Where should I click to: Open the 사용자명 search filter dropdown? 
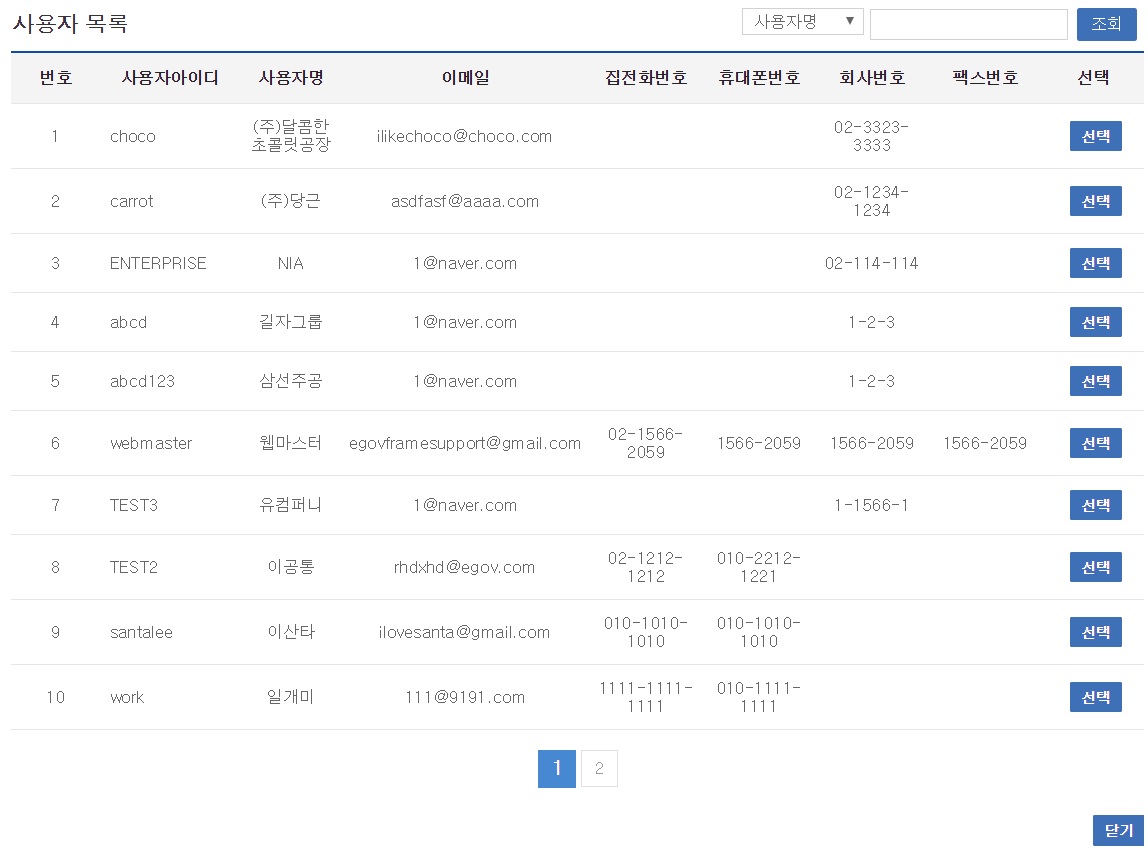802,22
